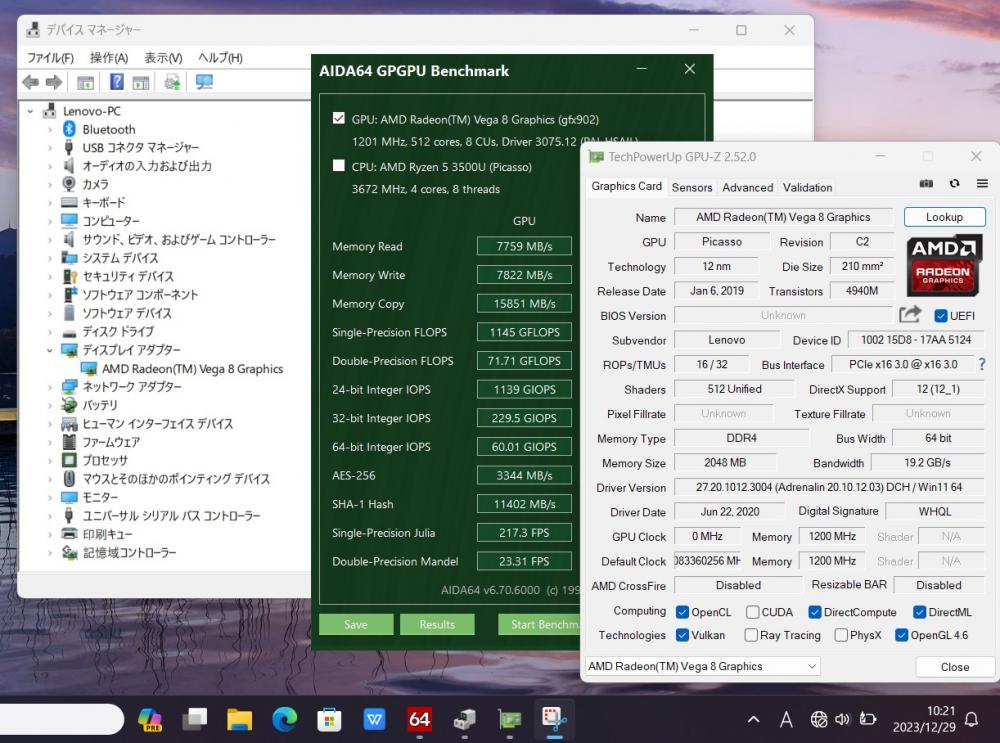Open the 表示(V) menu

pos(163,58)
